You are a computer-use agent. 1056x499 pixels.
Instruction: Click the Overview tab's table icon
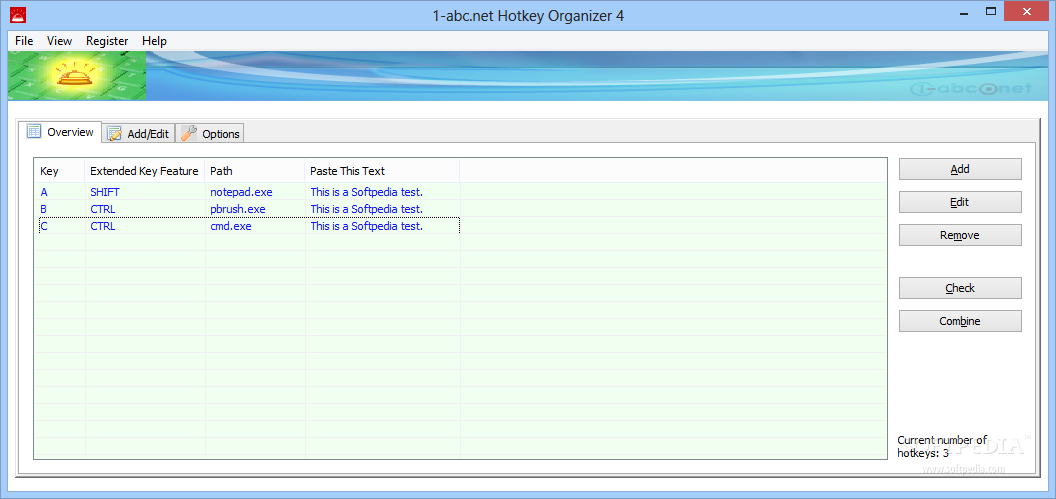[34, 131]
